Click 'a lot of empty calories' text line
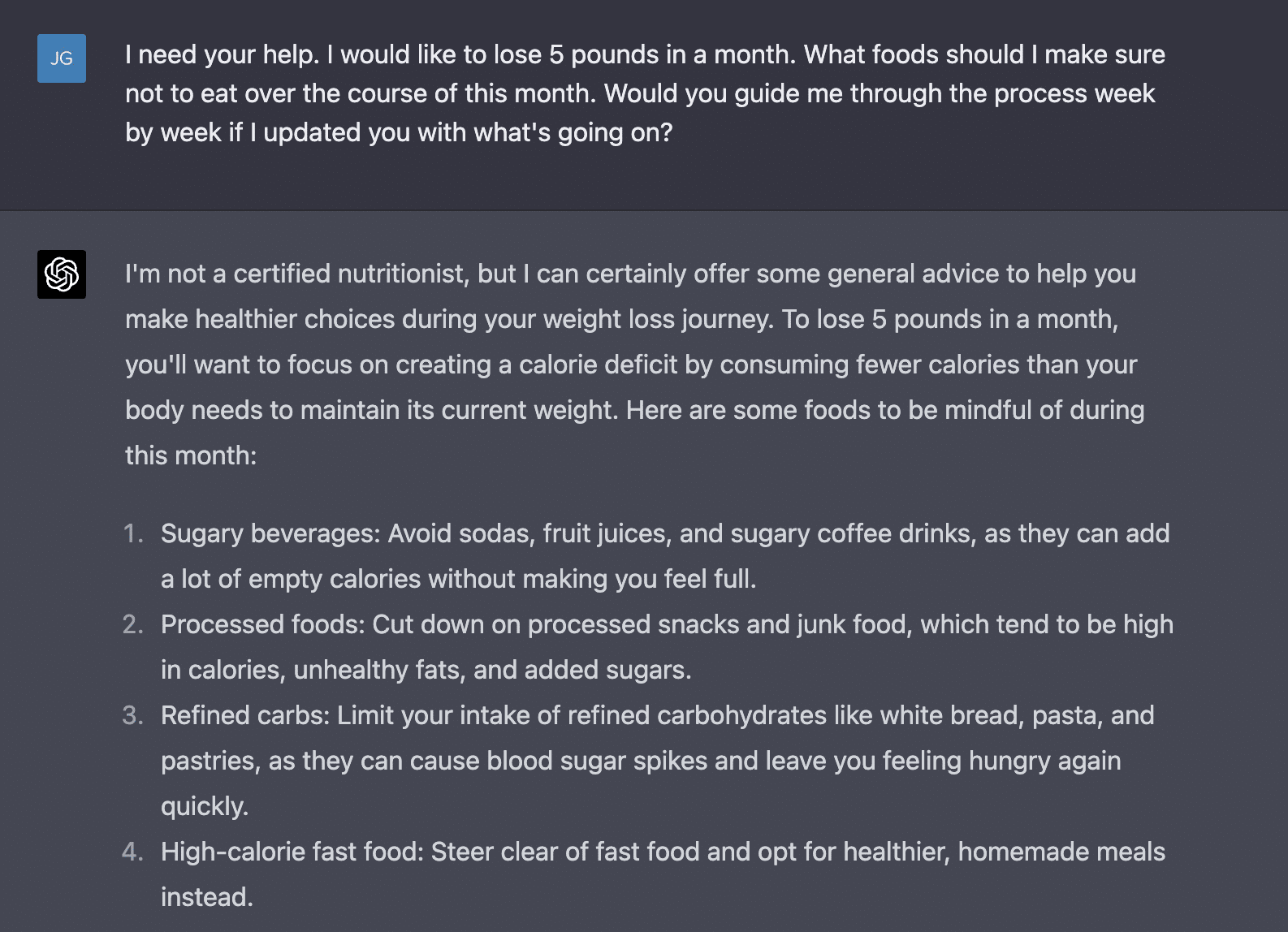The height and width of the screenshot is (932, 1288). click(x=459, y=579)
